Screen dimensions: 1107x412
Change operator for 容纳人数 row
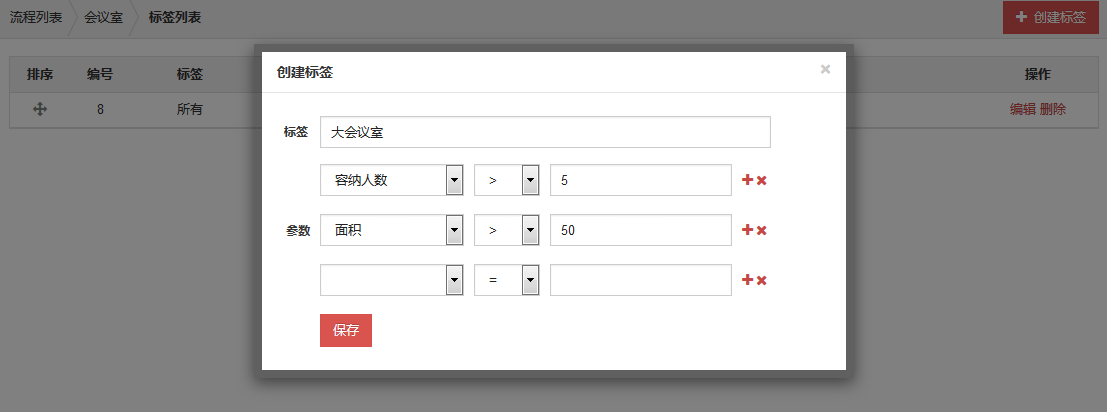507,180
